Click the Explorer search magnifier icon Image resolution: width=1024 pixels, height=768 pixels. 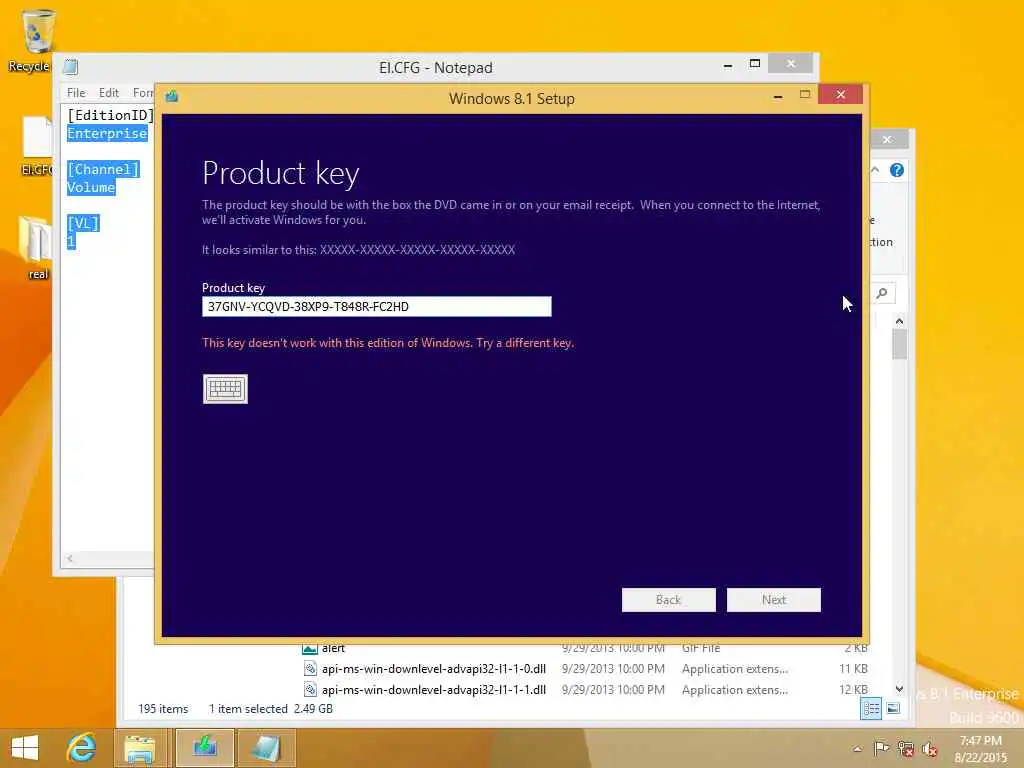[882, 293]
